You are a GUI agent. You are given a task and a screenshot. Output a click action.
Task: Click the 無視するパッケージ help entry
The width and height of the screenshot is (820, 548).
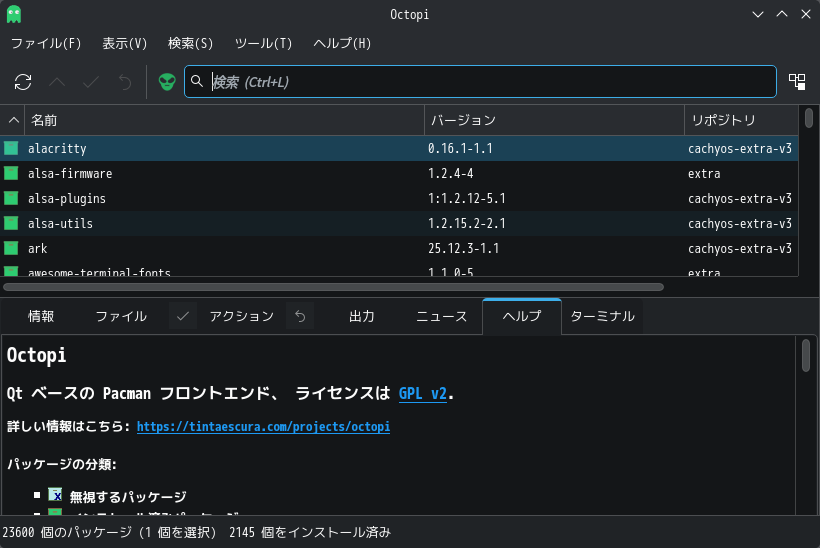[128, 496]
